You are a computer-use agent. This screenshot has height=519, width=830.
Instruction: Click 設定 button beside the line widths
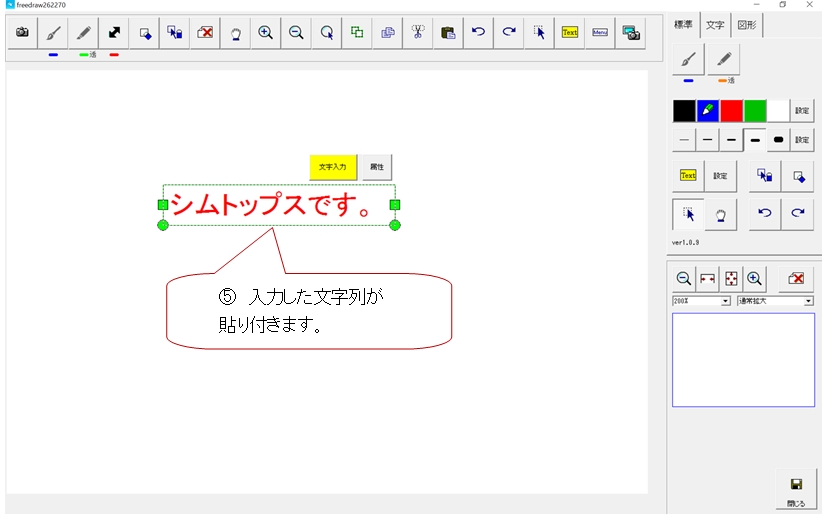[802, 140]
